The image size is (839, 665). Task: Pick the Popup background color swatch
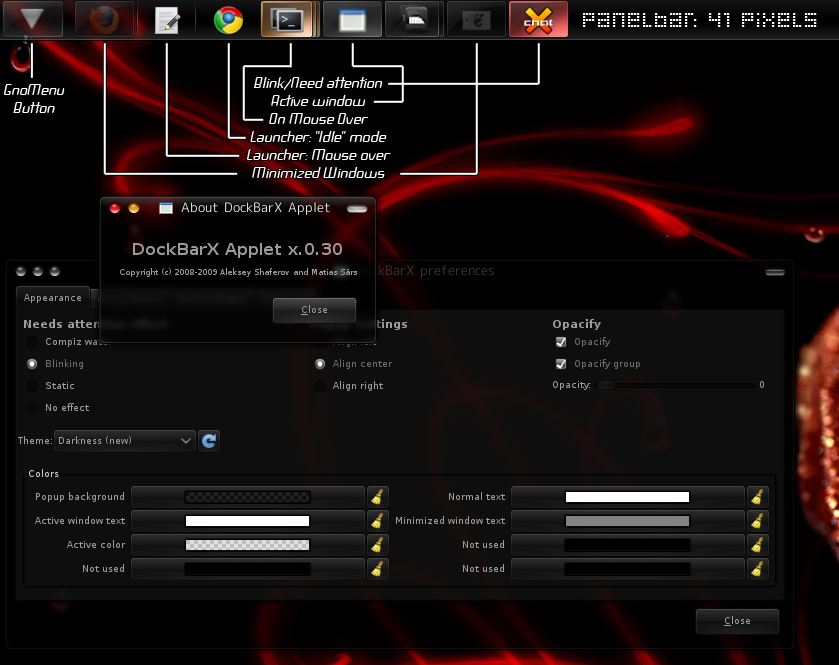[x=247, y=497]
